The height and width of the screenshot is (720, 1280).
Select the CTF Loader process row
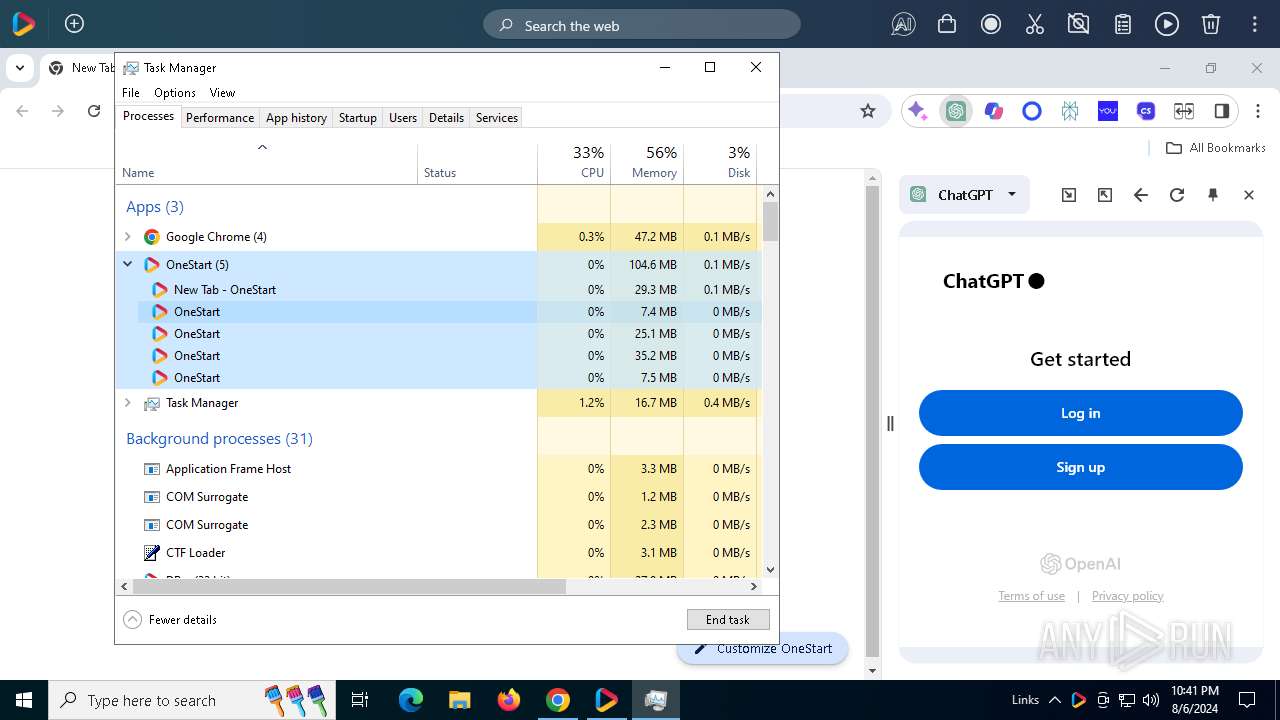pyautogui.click(x=438, y=553)
